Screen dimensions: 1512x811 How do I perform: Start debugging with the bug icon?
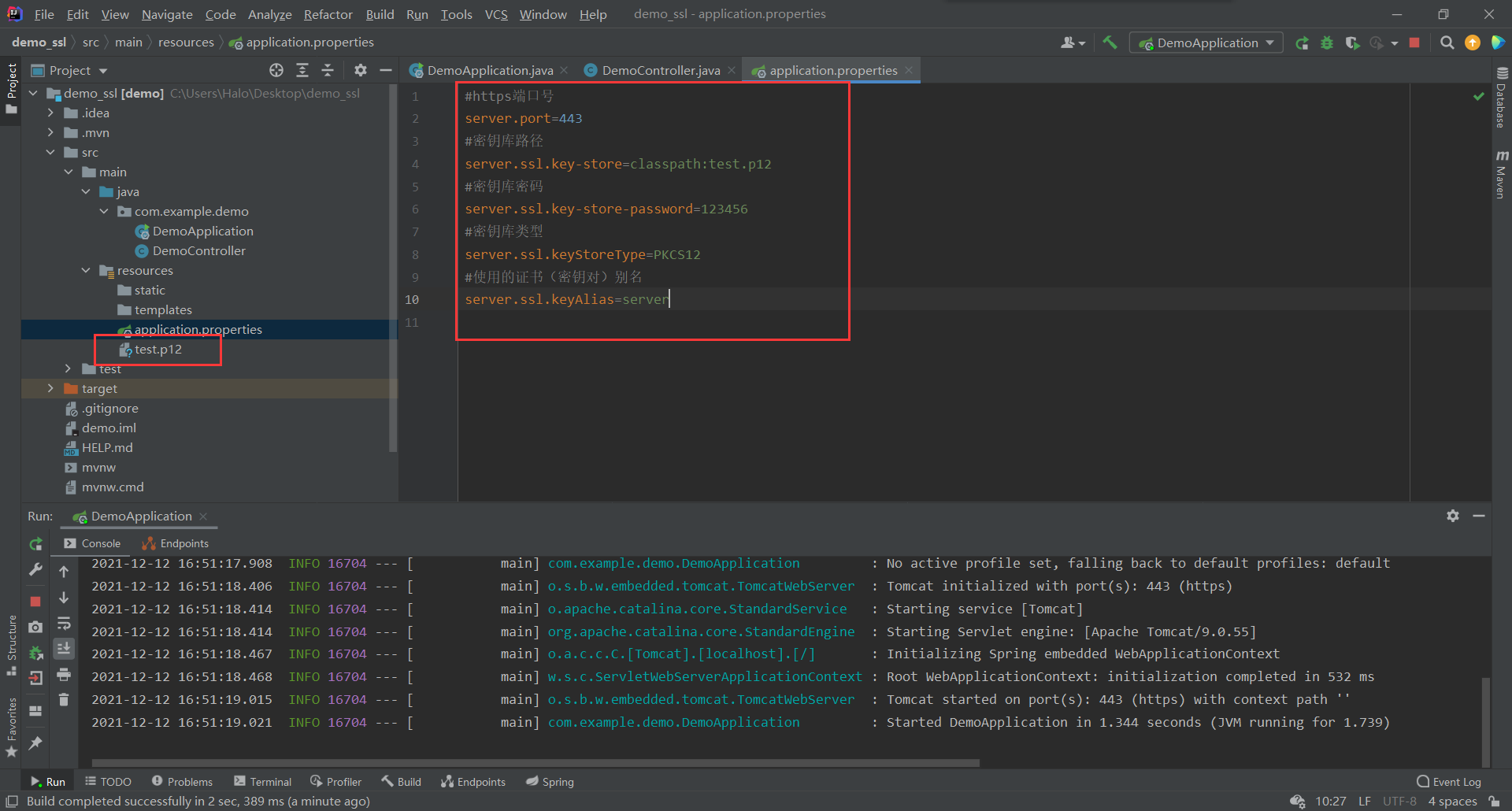click(x=1327, y=43)
